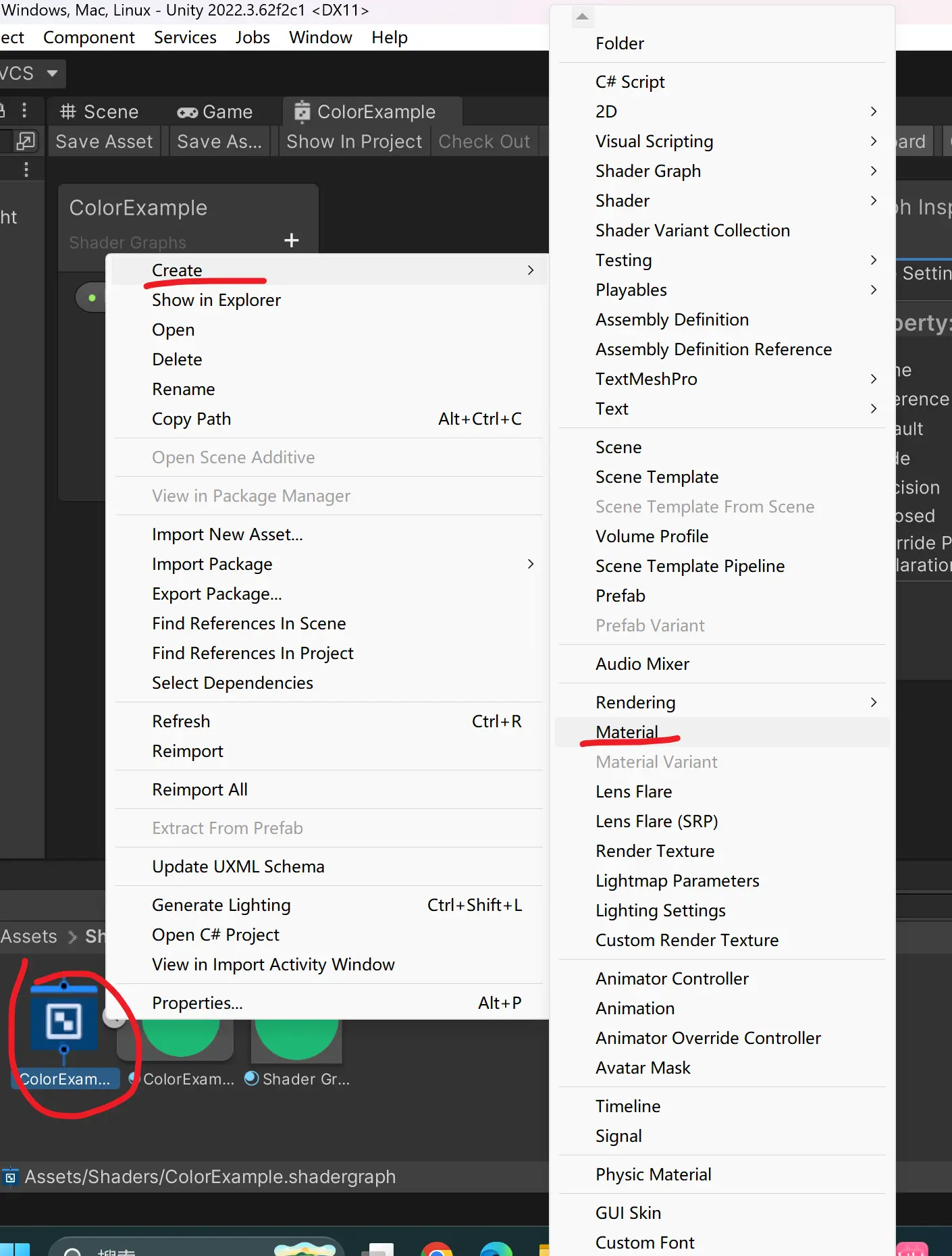Image resolution: width=952 pixels, height=1256 pixels.
Task: Expand the Testing submenu
Action: [873, 260]
